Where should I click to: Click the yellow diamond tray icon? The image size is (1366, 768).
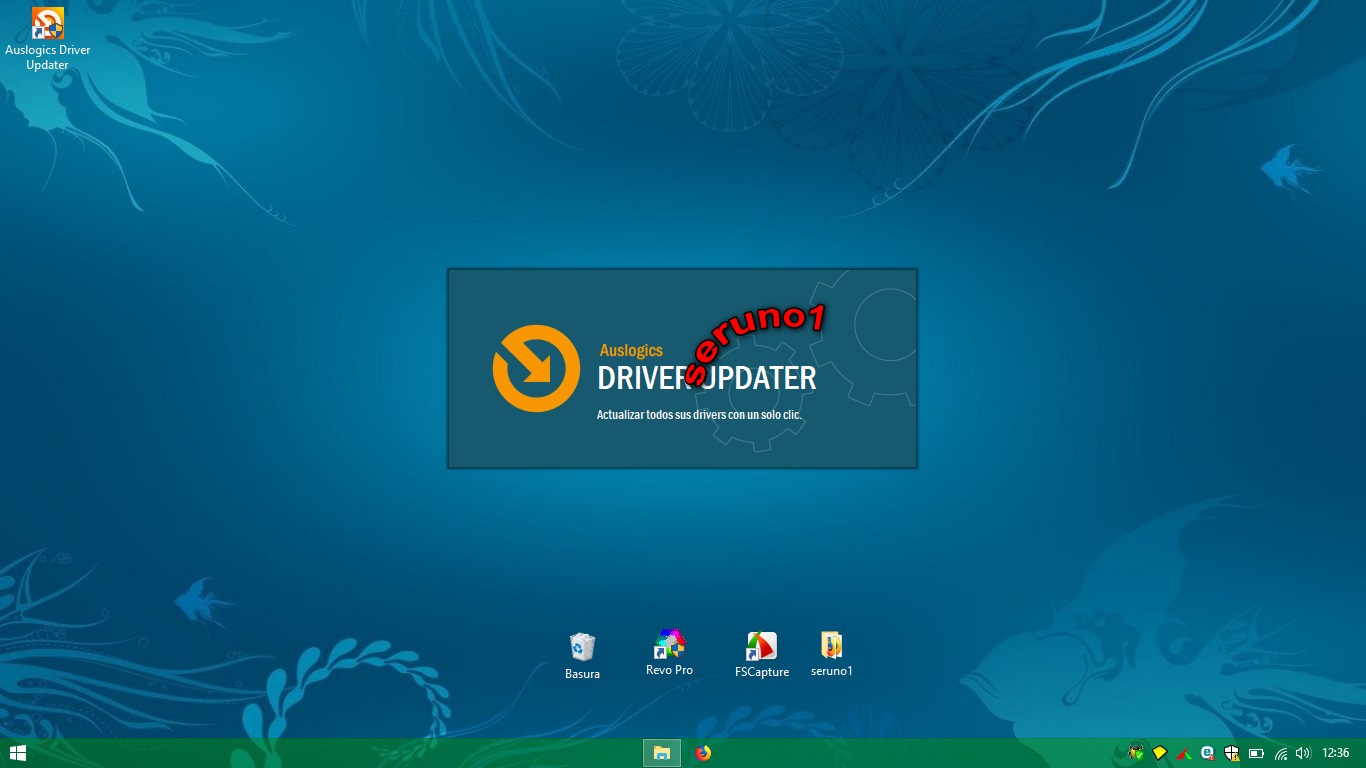[1160, 753]
